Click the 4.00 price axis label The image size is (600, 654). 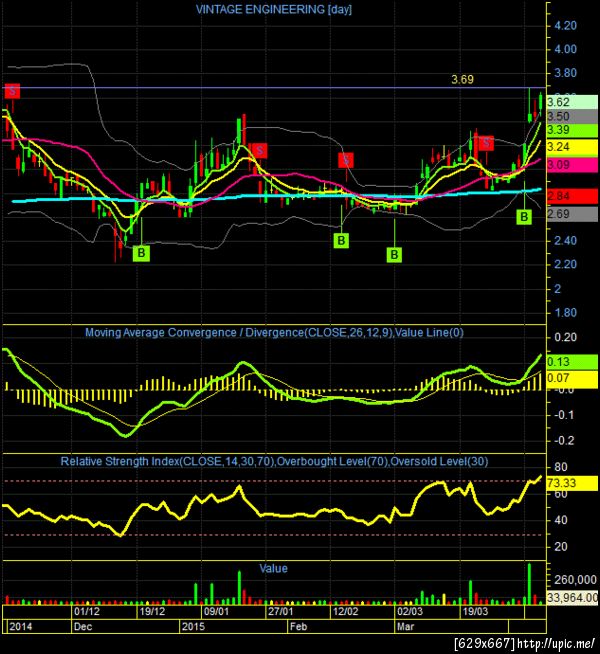pyautogui.click(x=565, y=49)
